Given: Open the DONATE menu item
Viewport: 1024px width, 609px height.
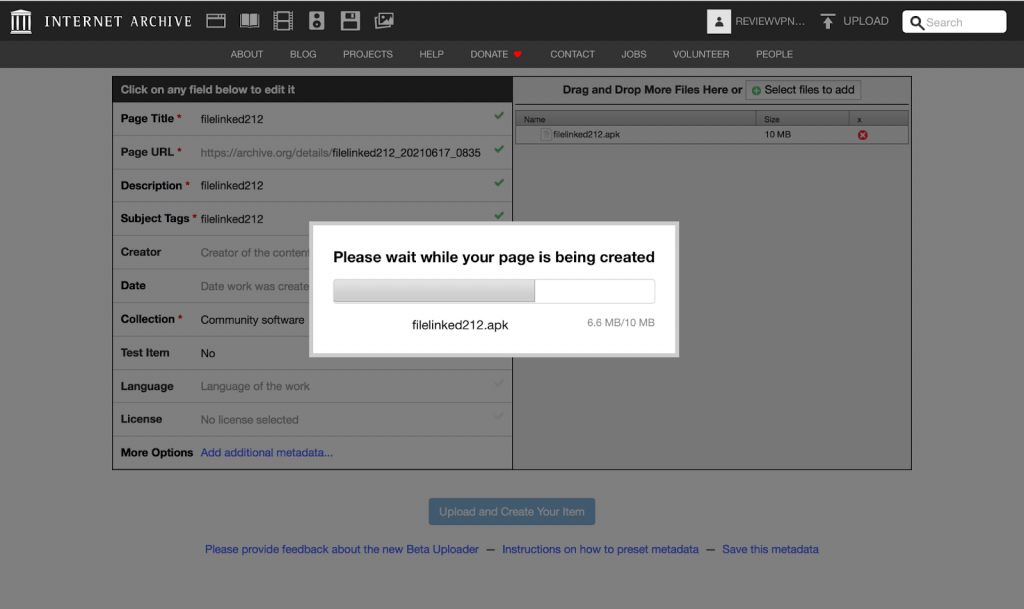Looking at the screenshot, I should 489,54.
